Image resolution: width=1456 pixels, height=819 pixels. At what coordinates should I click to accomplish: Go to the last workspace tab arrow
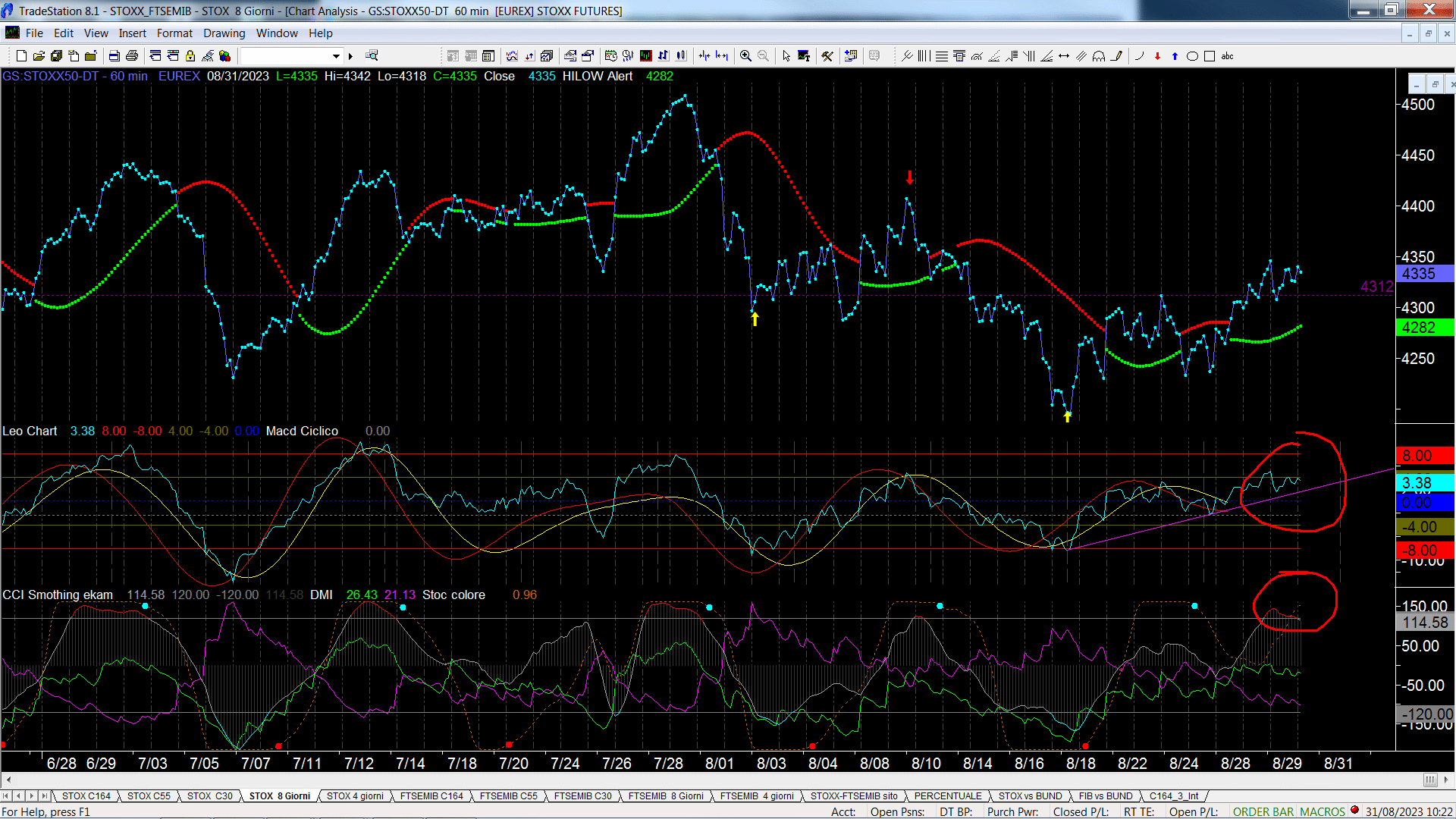pos(45,796)
